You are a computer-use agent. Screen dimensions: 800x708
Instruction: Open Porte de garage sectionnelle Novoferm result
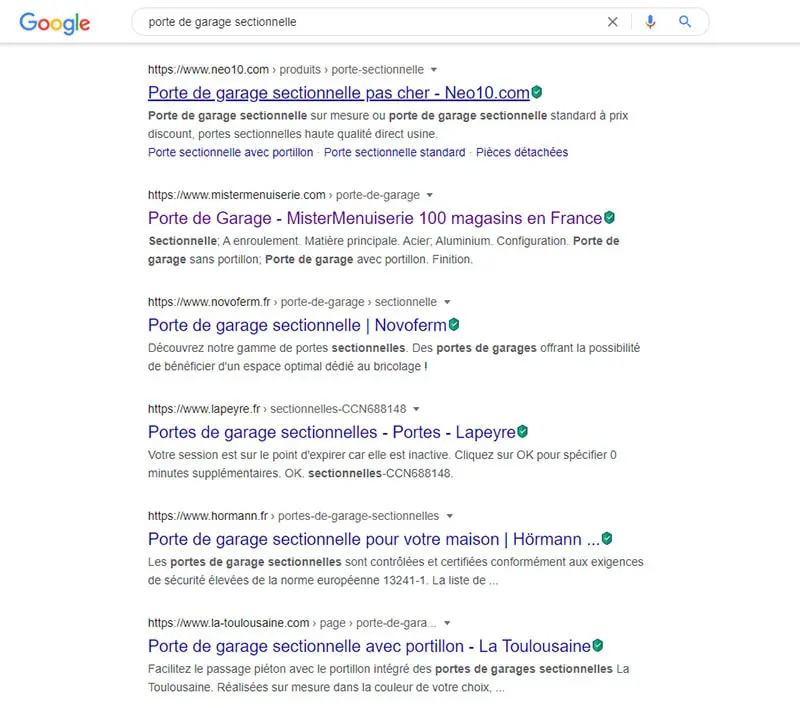(297, 325)
